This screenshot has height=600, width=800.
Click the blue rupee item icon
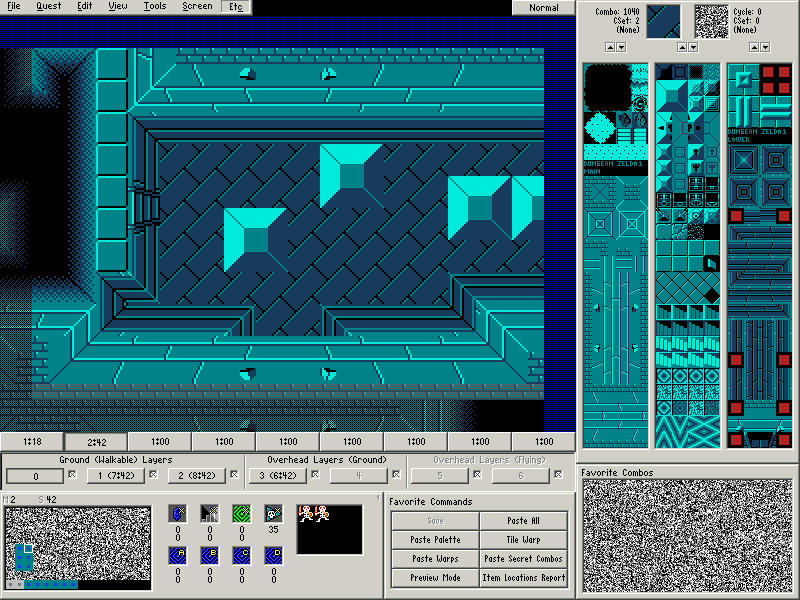coord(178,513)
